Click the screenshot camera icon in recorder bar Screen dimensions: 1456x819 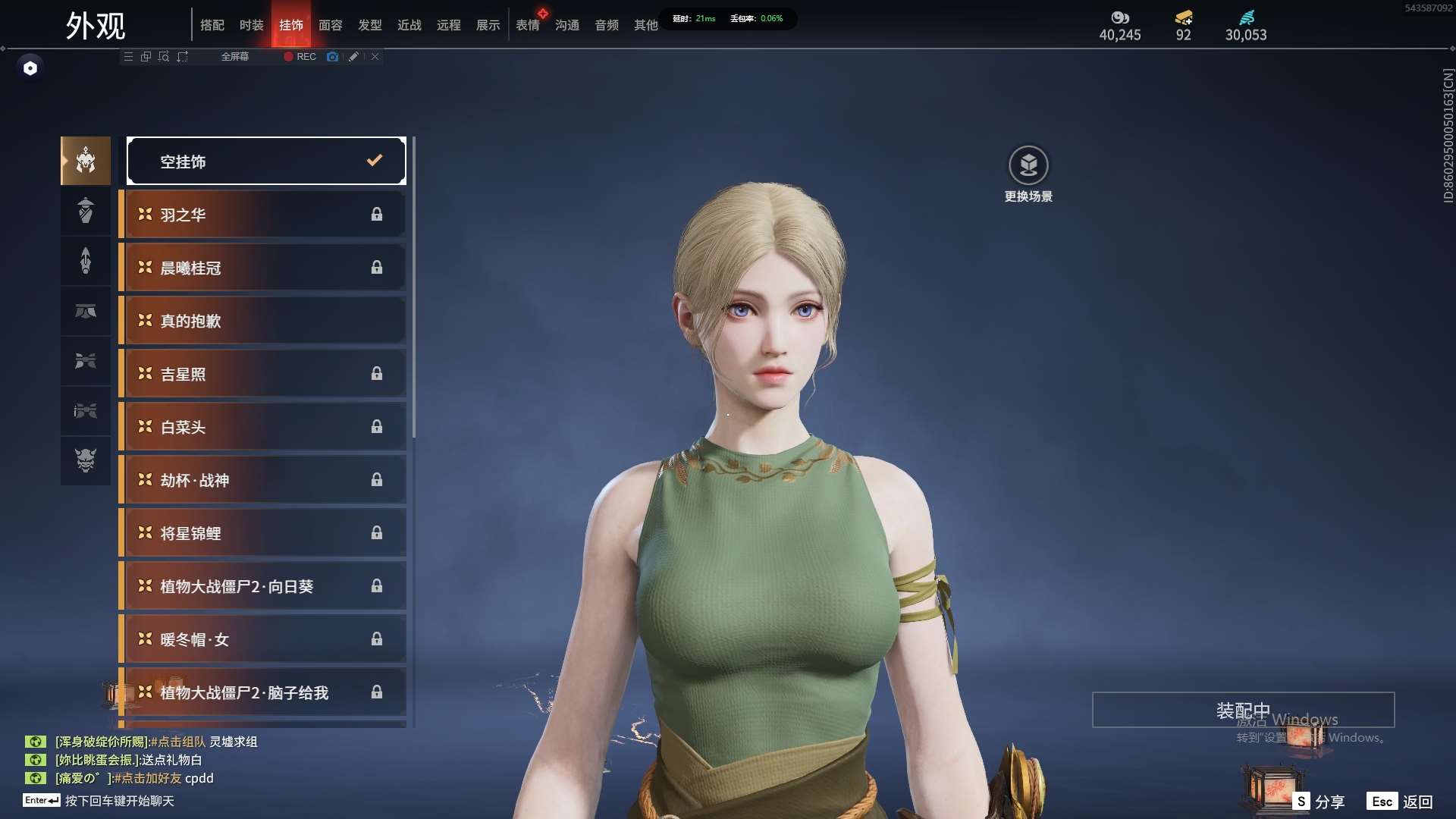click(x=332, y=57)
